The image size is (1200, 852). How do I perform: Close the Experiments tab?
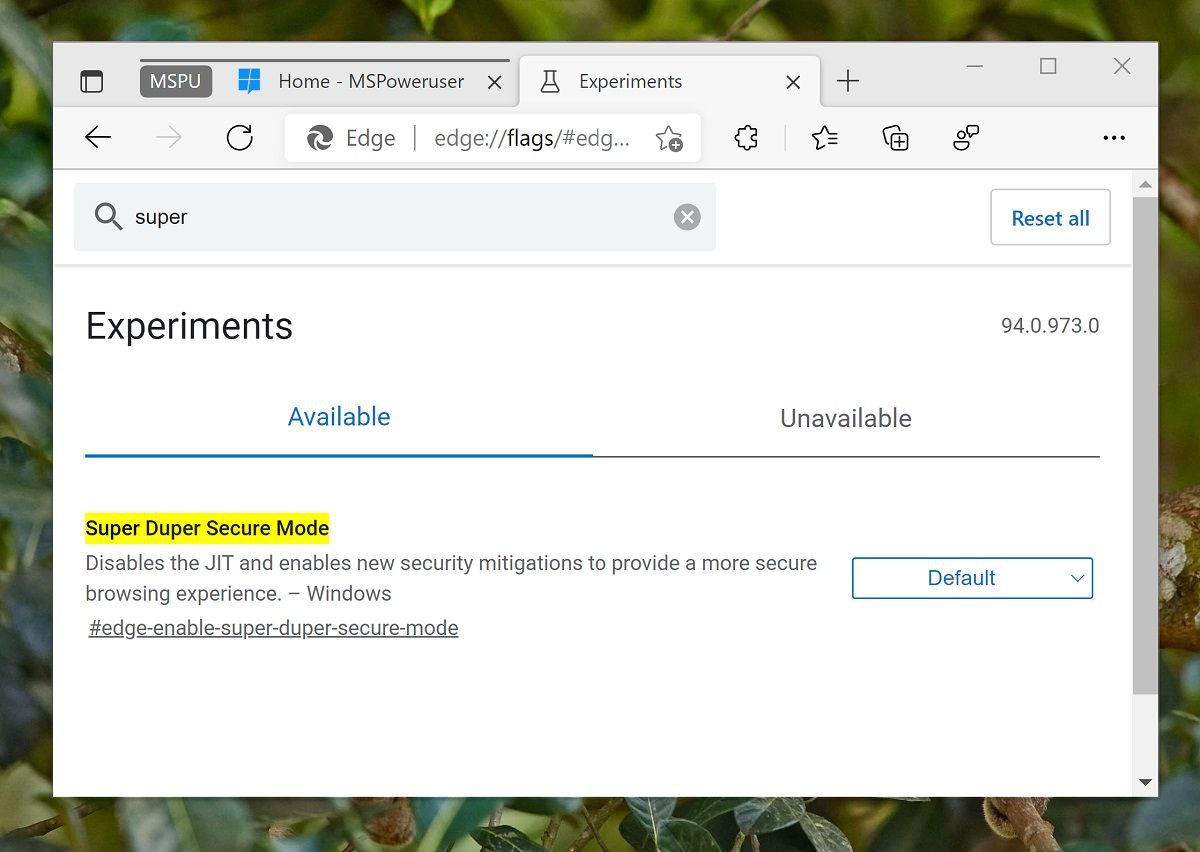click(793, 83)
